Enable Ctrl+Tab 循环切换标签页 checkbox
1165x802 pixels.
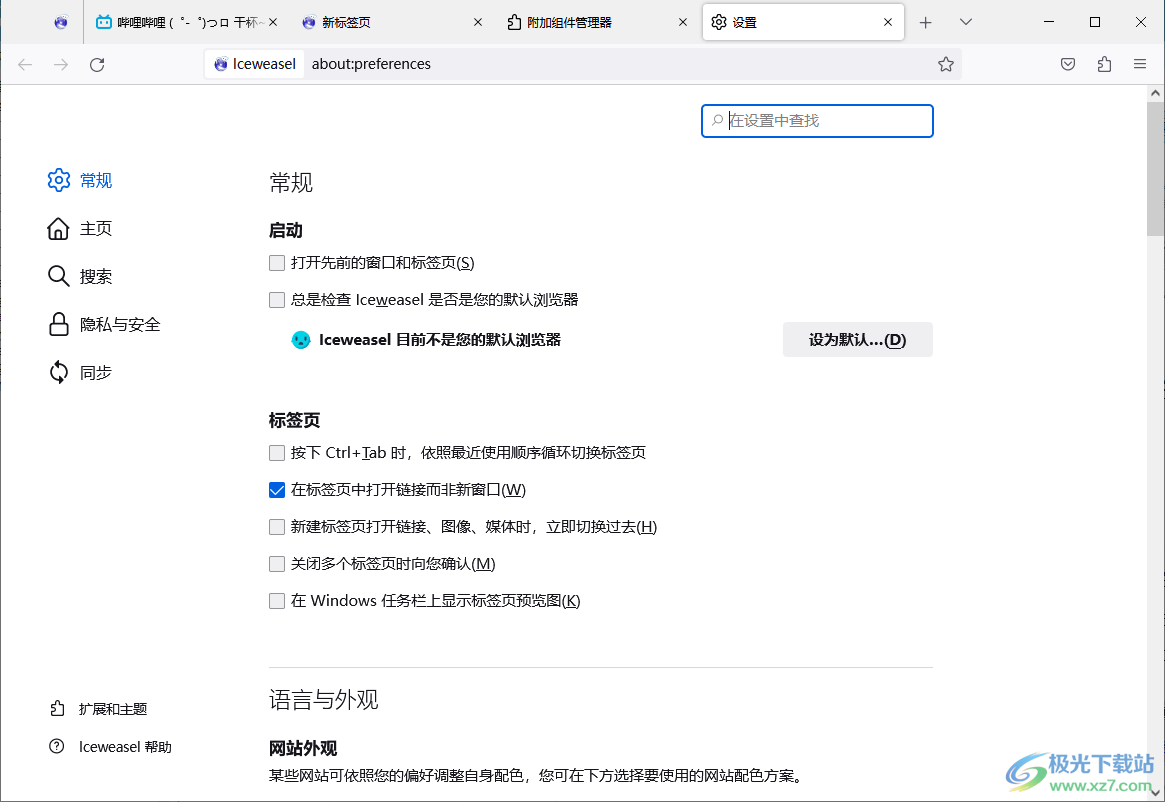click(277, 453)
